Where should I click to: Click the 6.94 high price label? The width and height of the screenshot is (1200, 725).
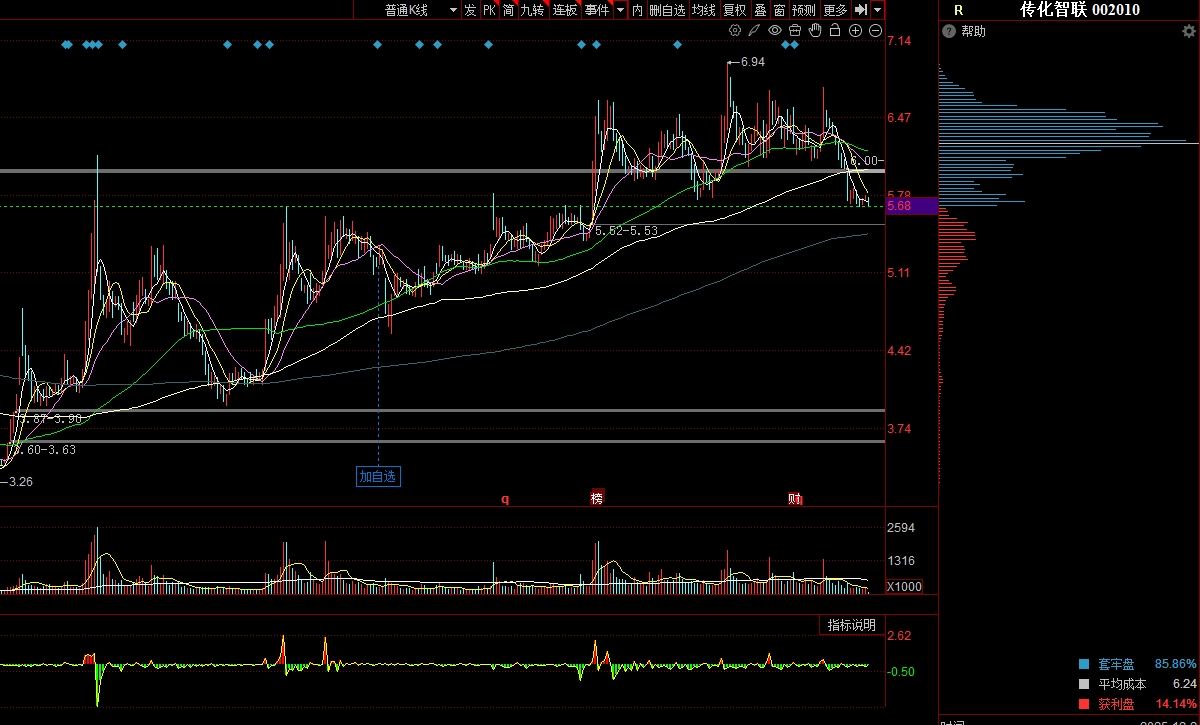[x=752, y=62]
